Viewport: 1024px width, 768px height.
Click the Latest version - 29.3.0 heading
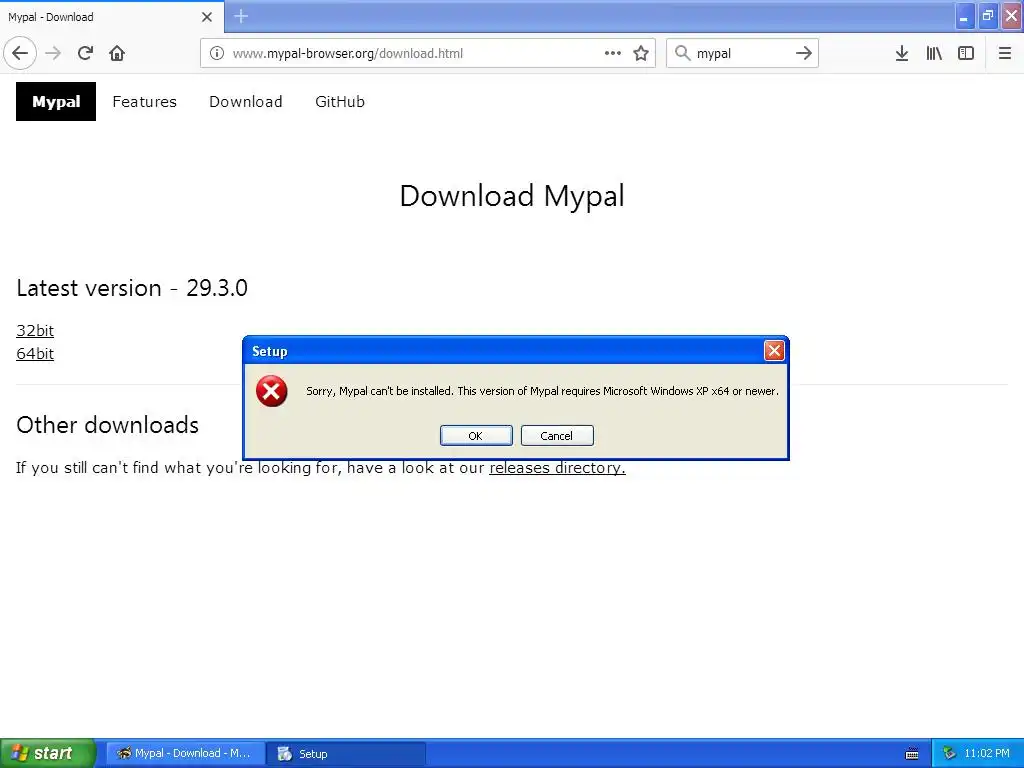(132, 288)
